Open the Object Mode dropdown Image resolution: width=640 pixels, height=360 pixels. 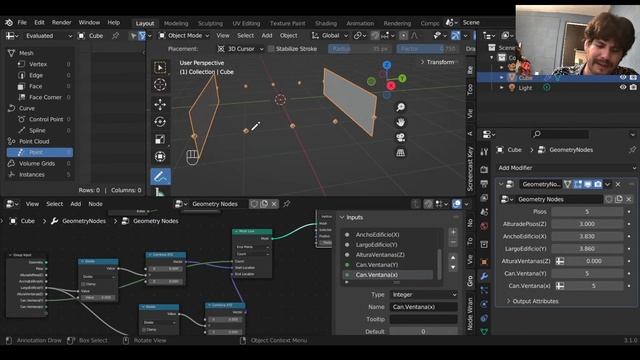pyautogui.click(x=184, y=36)
